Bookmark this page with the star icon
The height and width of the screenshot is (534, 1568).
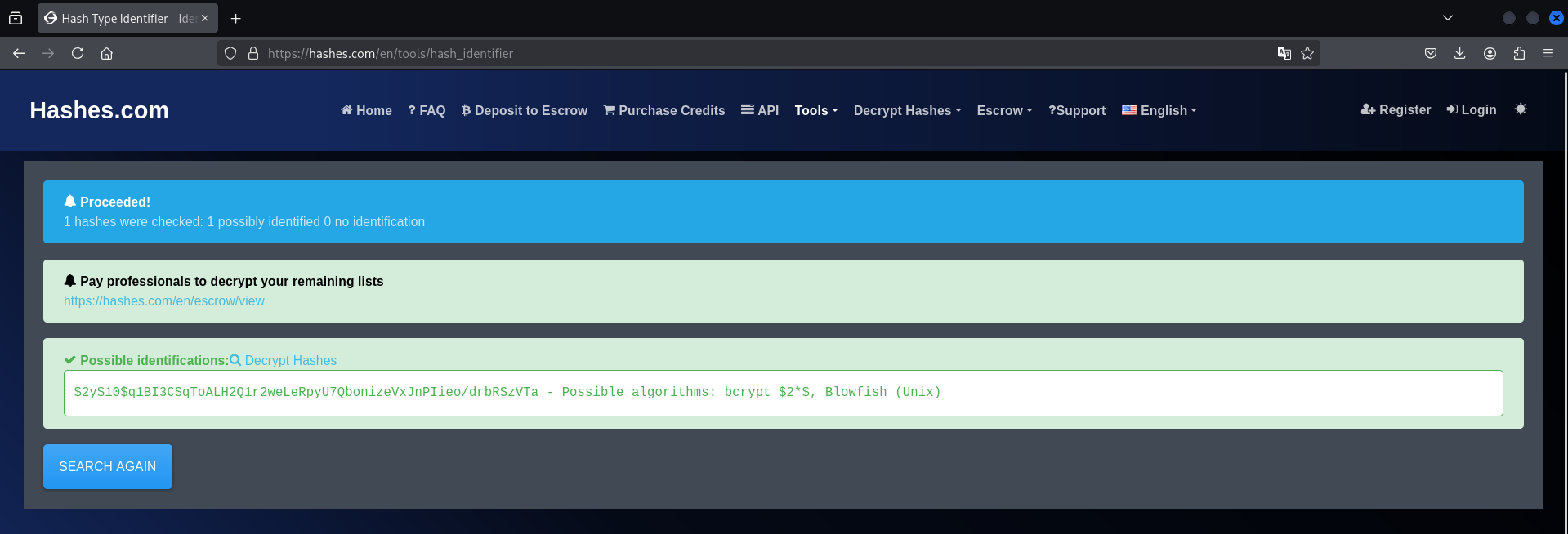[x=1307, y=53]
